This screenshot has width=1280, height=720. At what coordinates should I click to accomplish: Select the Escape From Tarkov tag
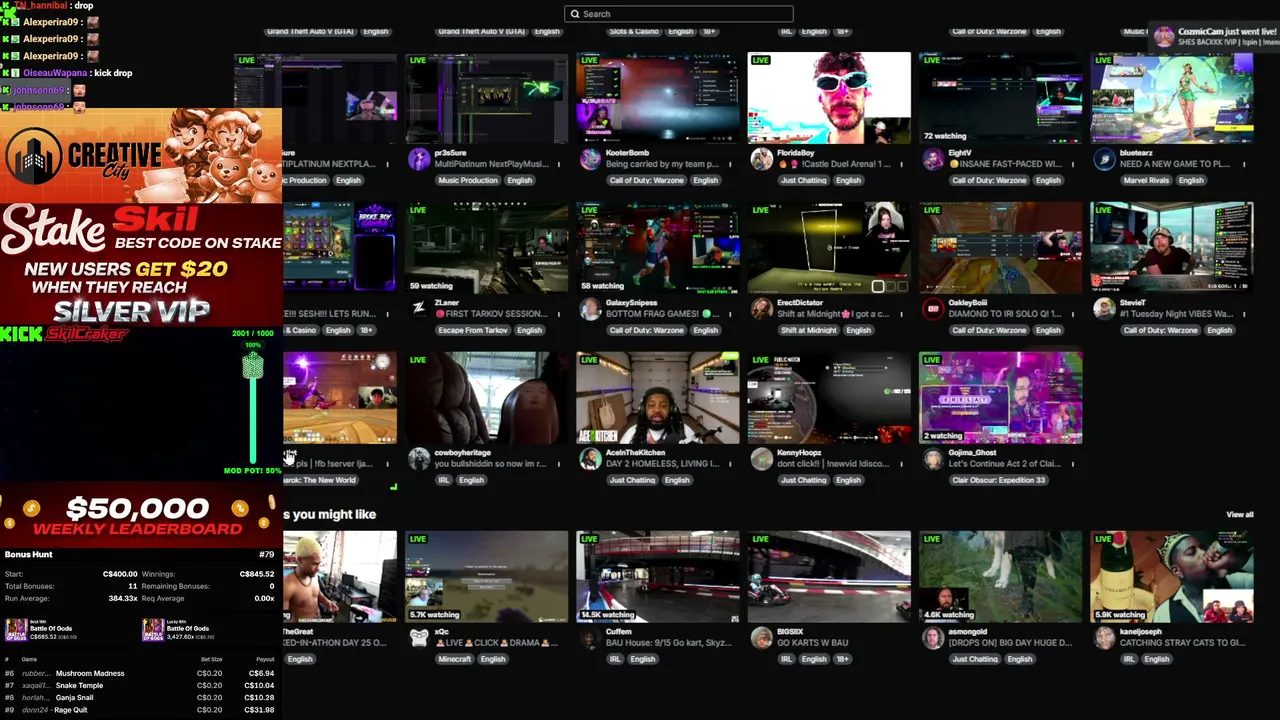tap(471, 330)
